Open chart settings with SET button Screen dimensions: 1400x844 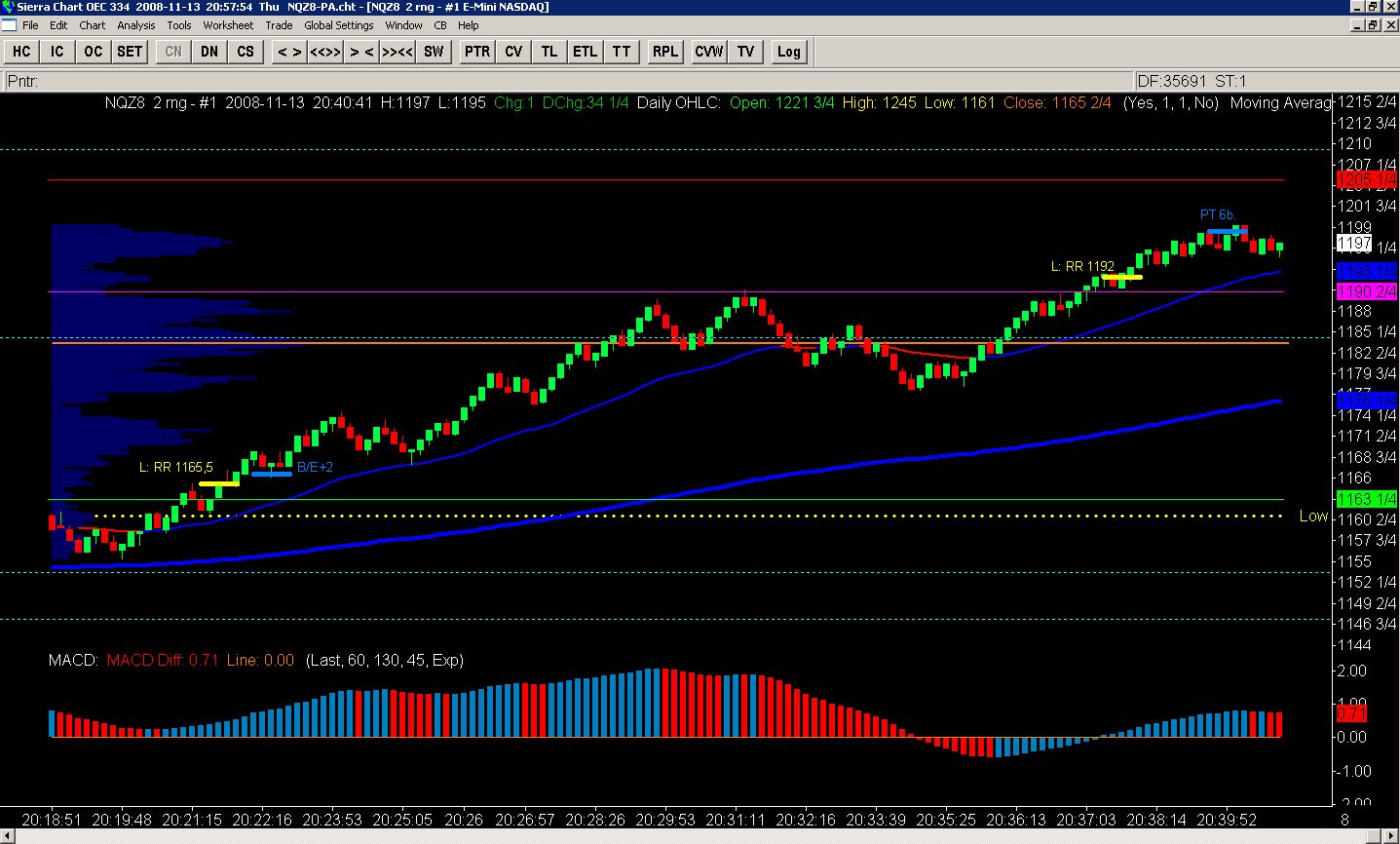click(130, 52)
